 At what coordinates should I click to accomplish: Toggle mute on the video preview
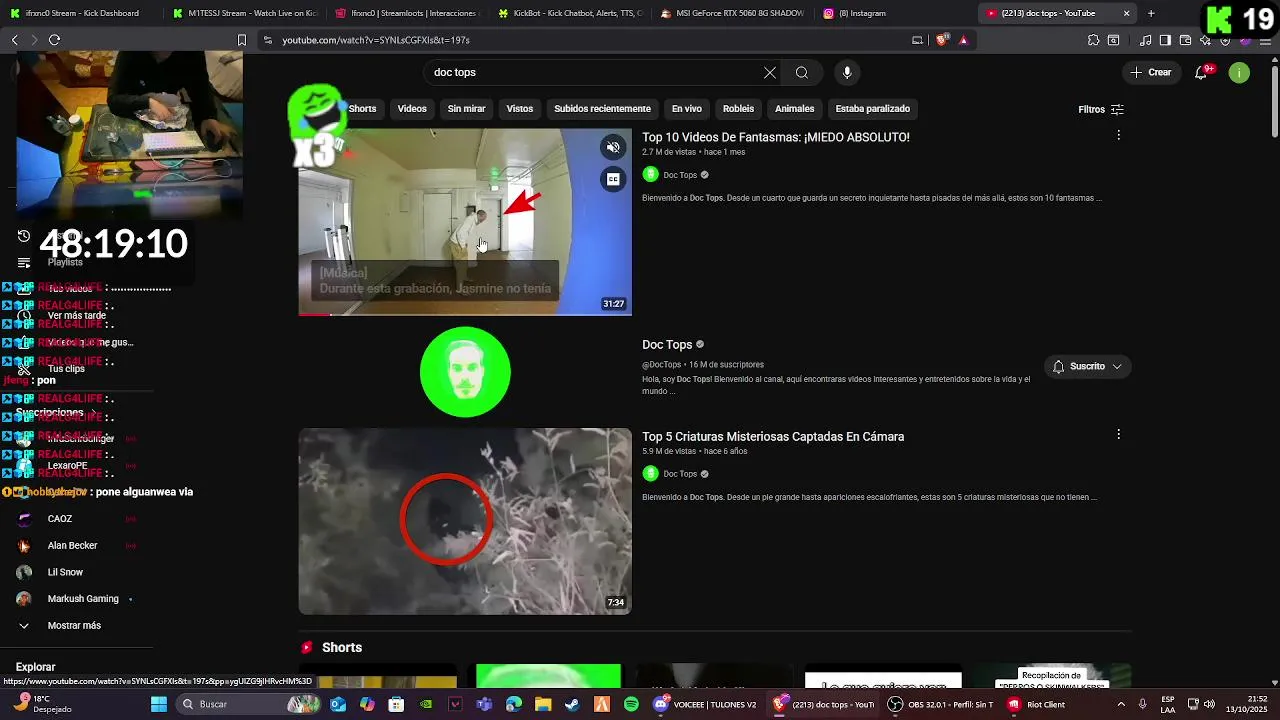tap(614, 147)
